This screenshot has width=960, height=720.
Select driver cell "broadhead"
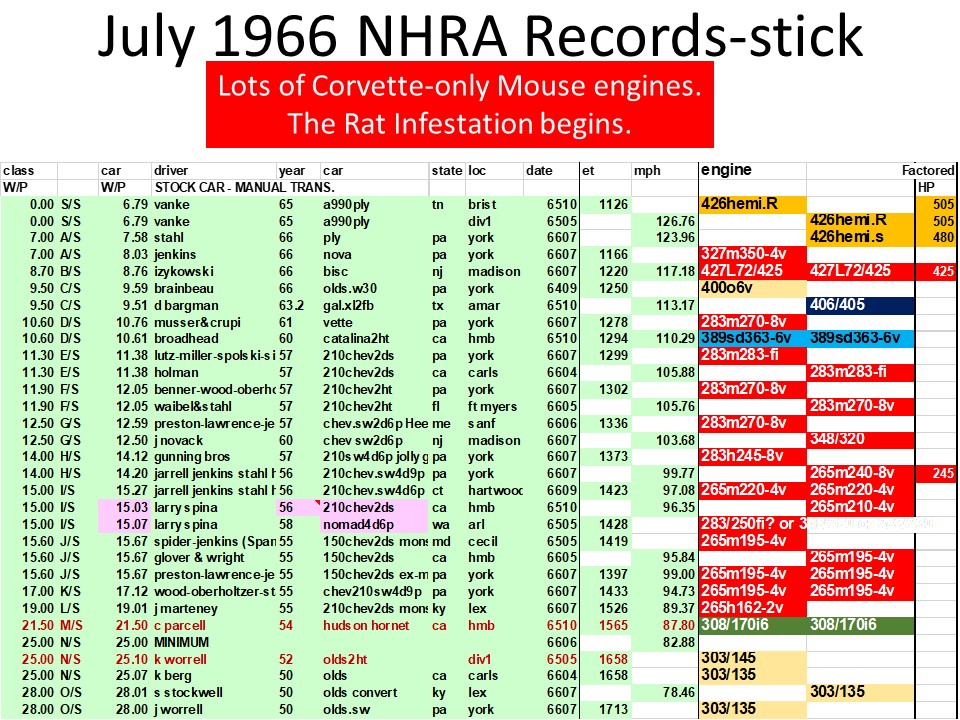point(186,339)
